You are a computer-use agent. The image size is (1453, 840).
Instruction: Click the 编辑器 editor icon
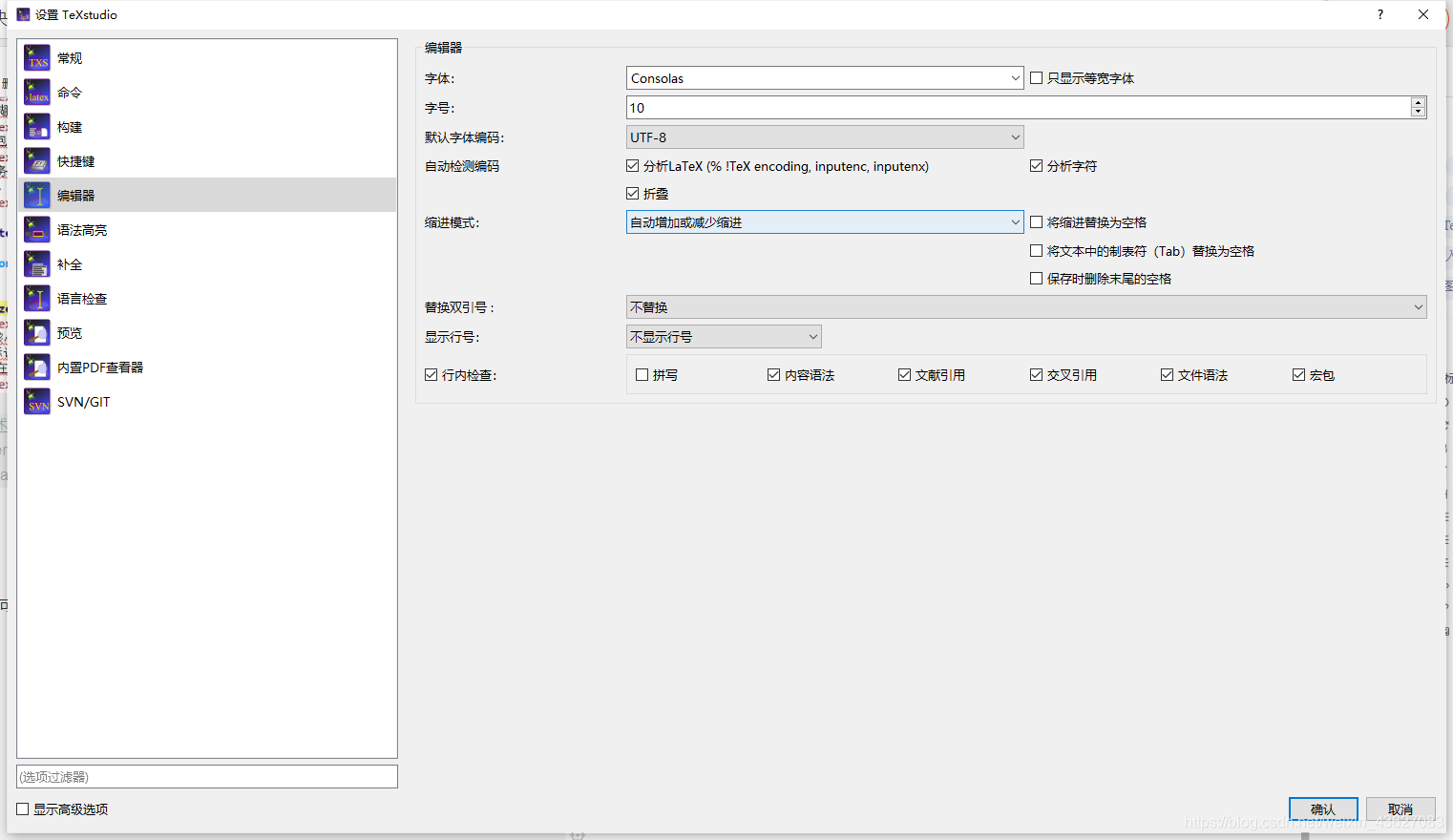(37, 196)
